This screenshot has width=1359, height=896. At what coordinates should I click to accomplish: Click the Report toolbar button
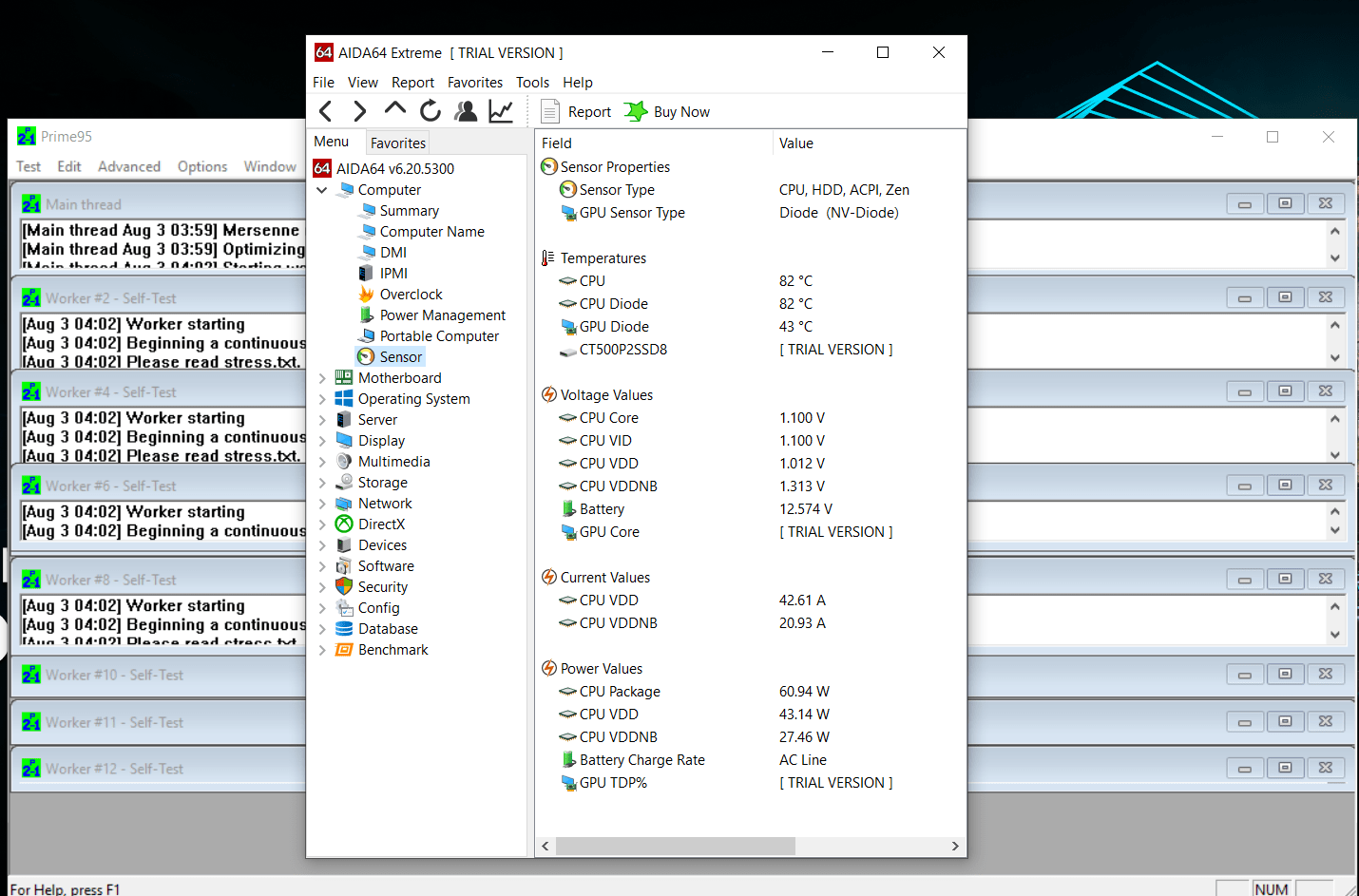coord(577,112)
